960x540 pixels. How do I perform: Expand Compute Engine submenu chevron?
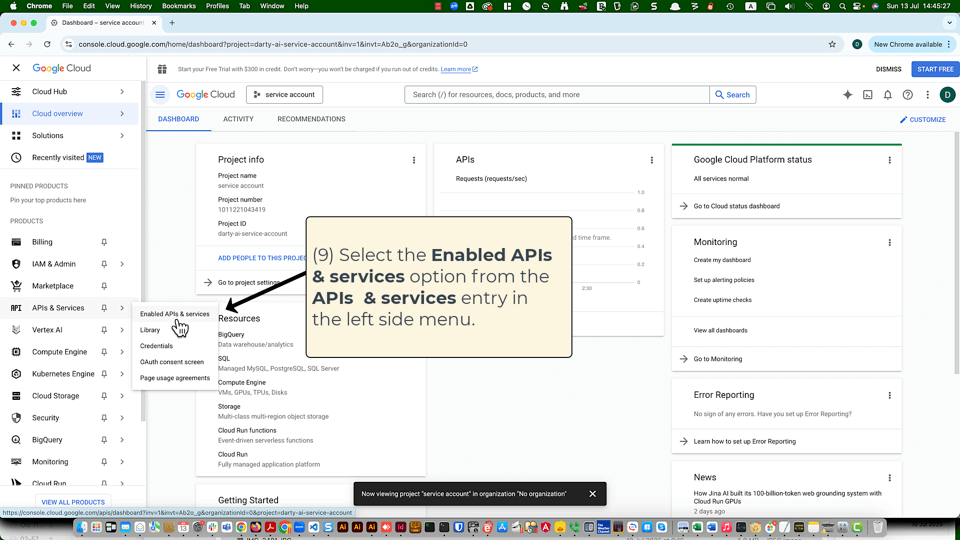122,353
